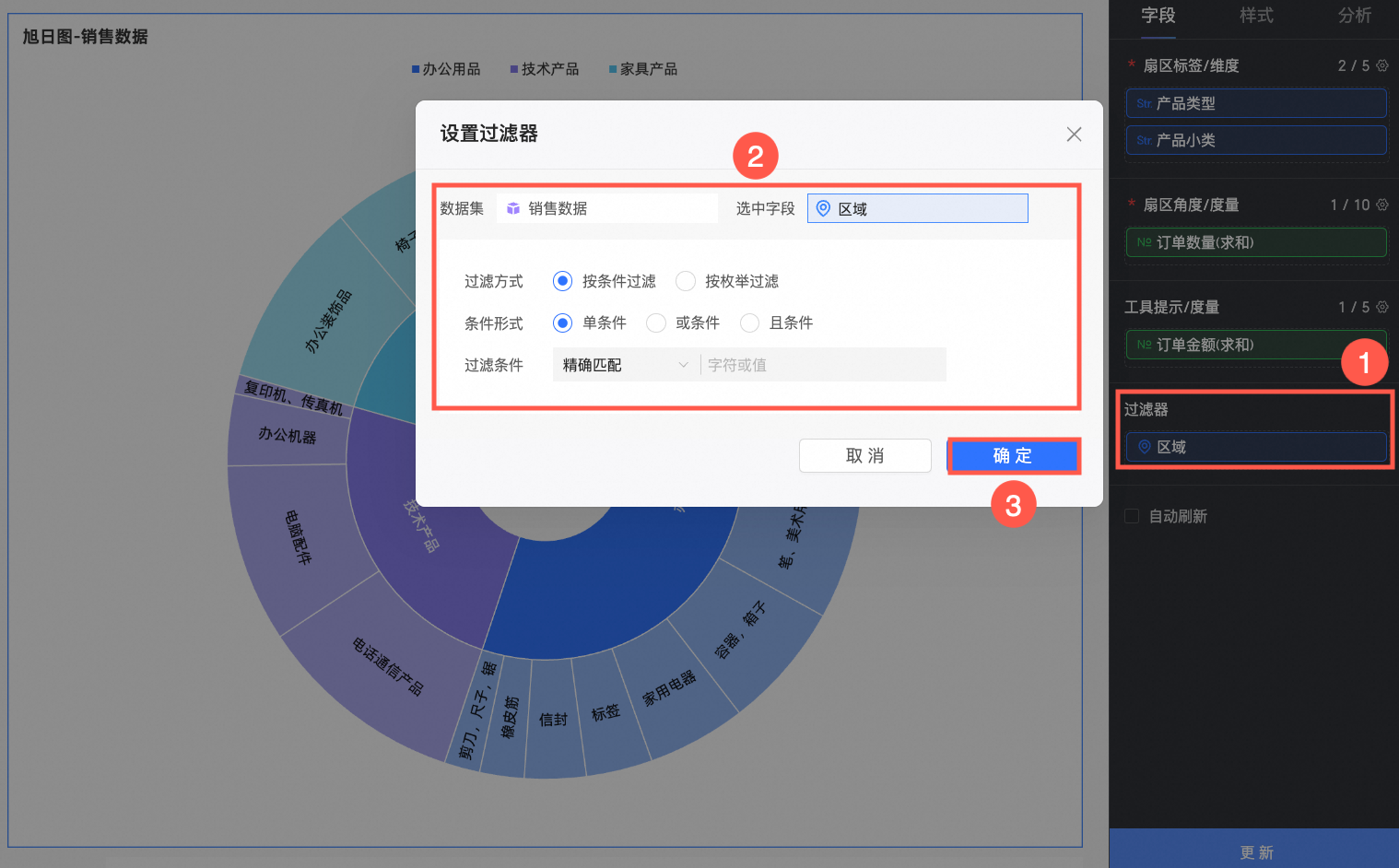Click the 办公装饰品 chart sector
The width and height of the screenshot is (1399, 868).
pyautogui.click(x=329, y=321)
